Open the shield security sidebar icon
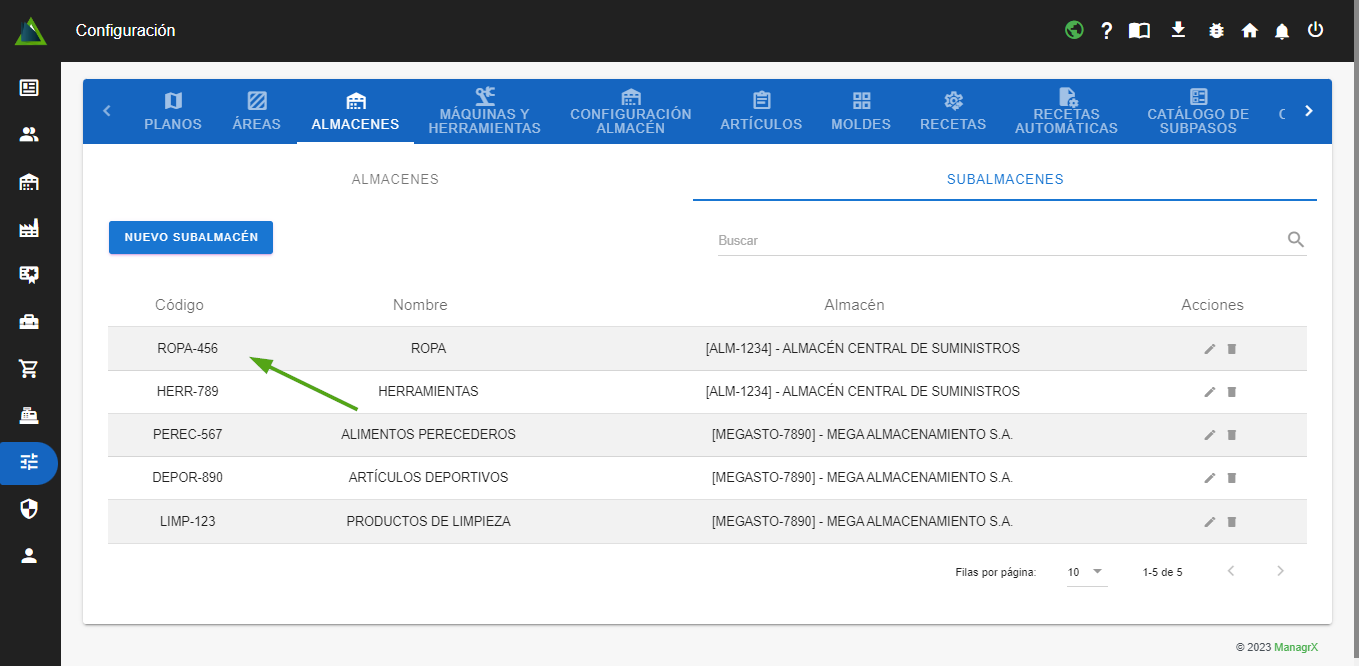This screenshot has height=666, width=1359. tap(29, 509)
